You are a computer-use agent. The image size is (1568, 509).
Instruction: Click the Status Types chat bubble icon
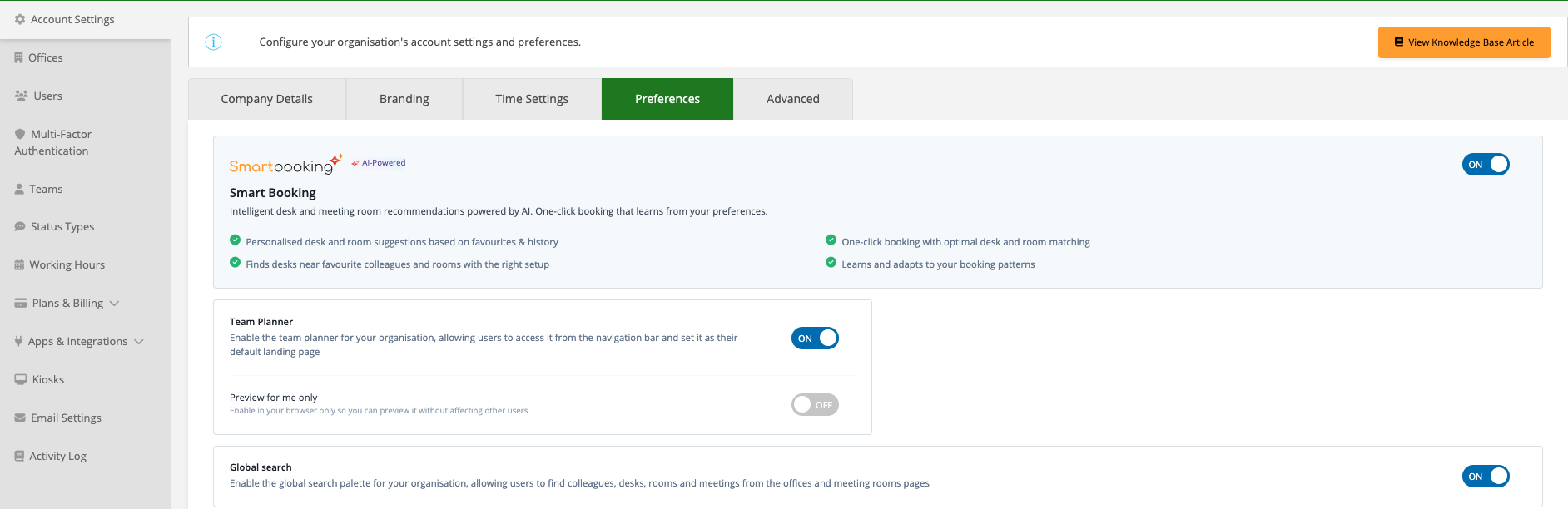20,226
